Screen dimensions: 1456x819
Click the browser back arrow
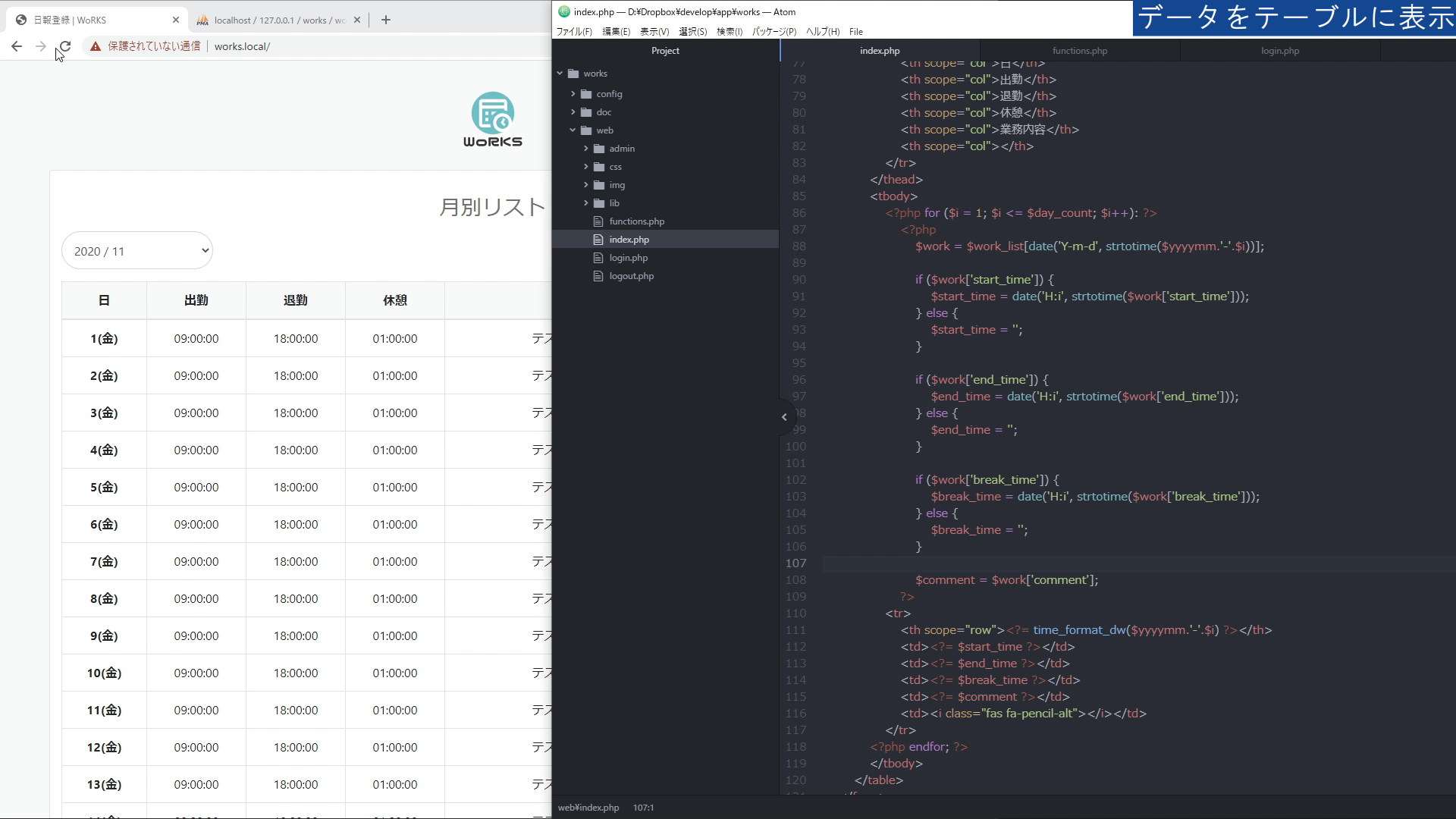point(17,46)
